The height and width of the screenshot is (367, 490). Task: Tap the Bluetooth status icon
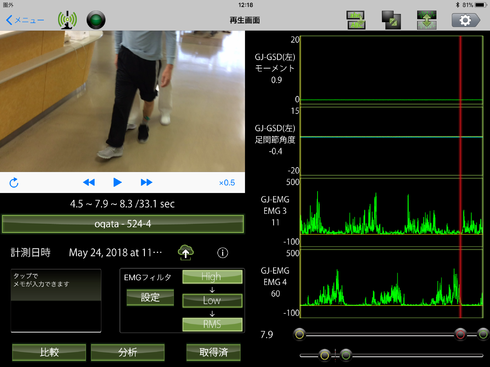pyautogui.click(x=458, y=5)
